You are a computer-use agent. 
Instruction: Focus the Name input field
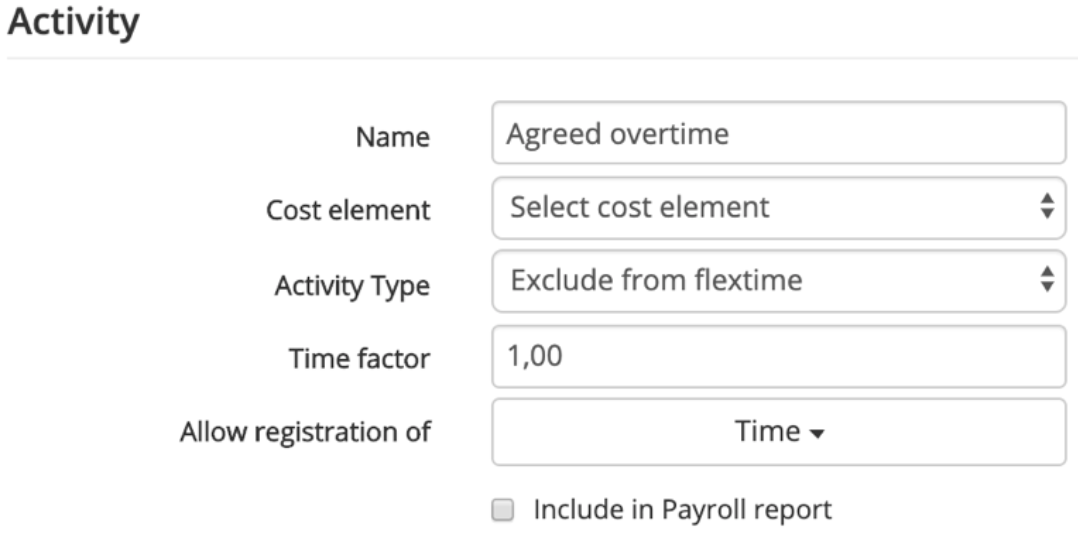click(x=779, y=133)
